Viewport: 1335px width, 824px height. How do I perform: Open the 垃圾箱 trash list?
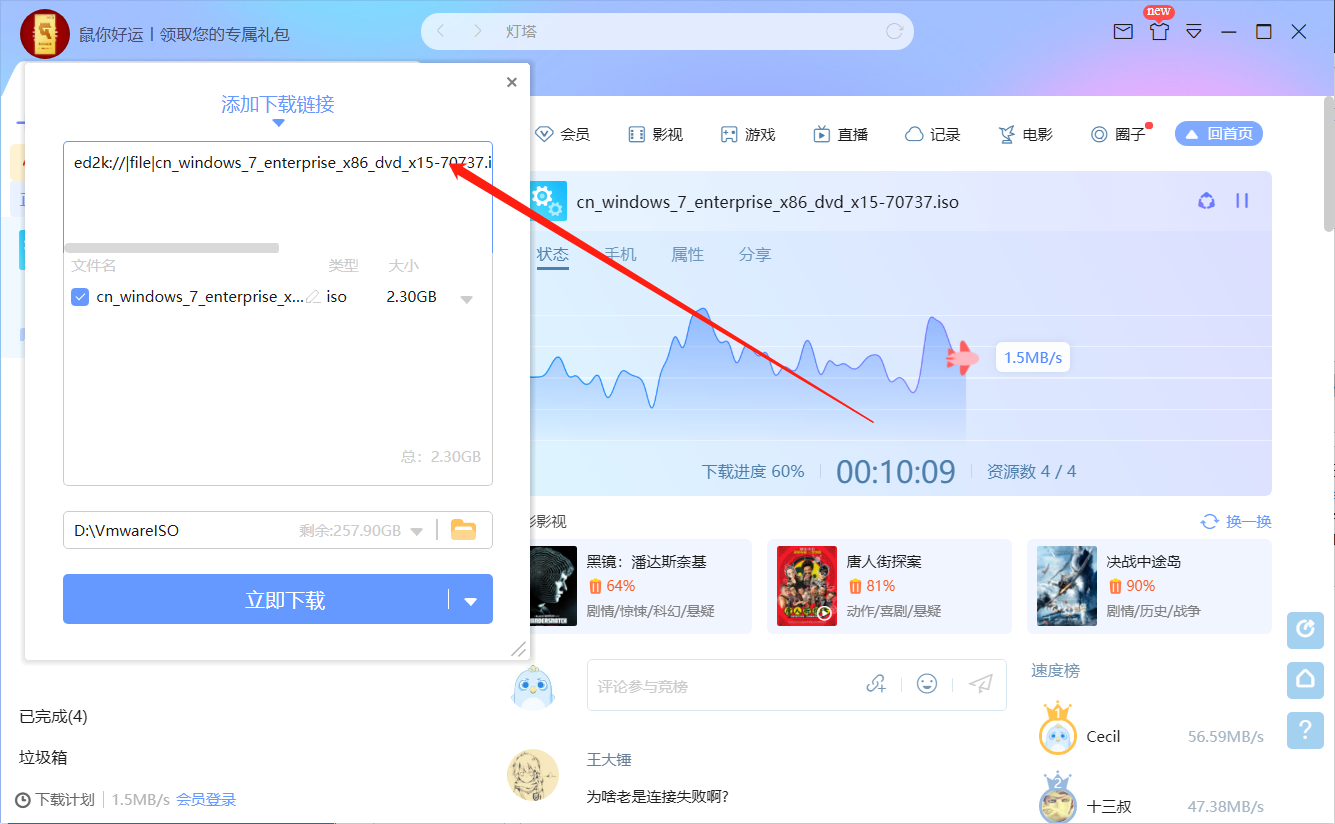click(43, 758)
